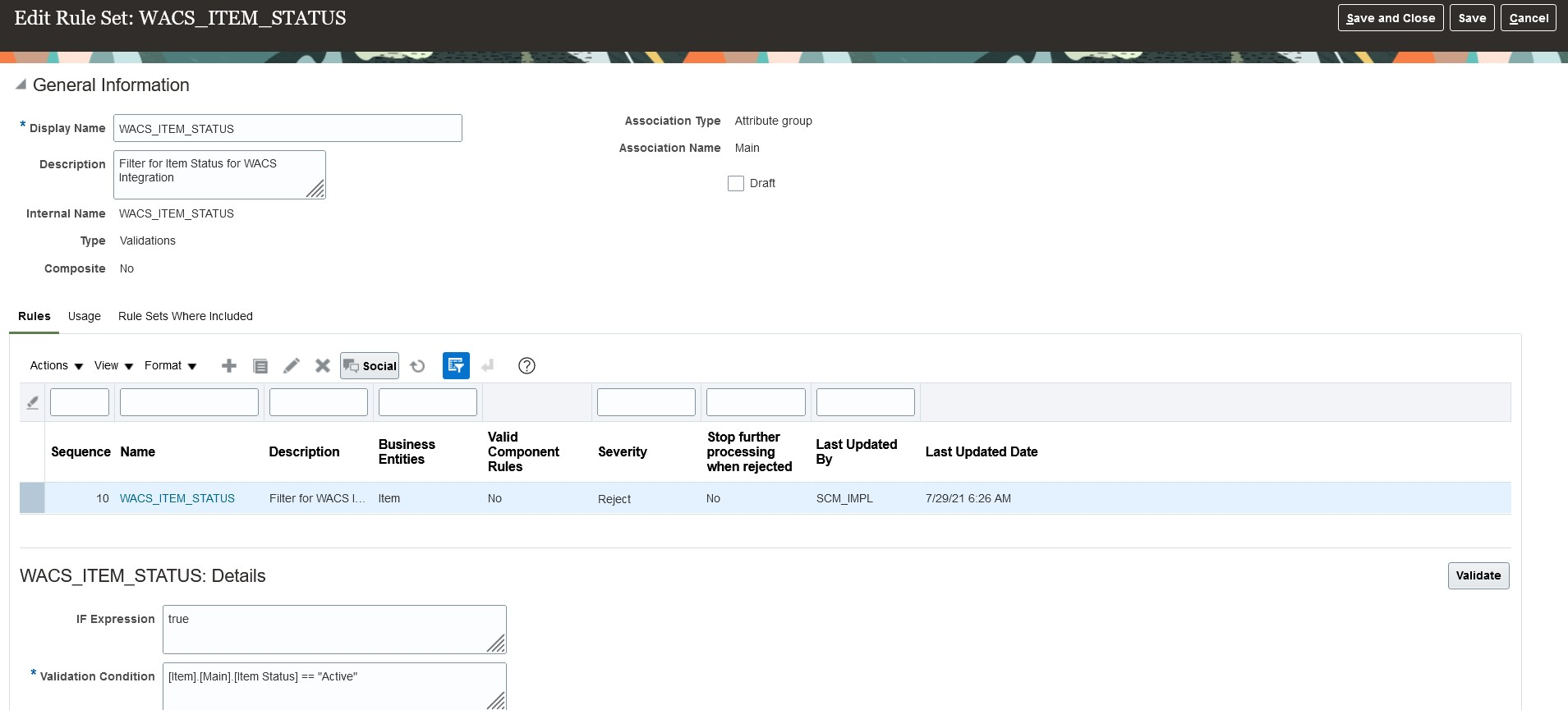Open the Format dropdown menu
This screenshot has width=1568, height=710.
pyautogui.click(x=171, y=366)
